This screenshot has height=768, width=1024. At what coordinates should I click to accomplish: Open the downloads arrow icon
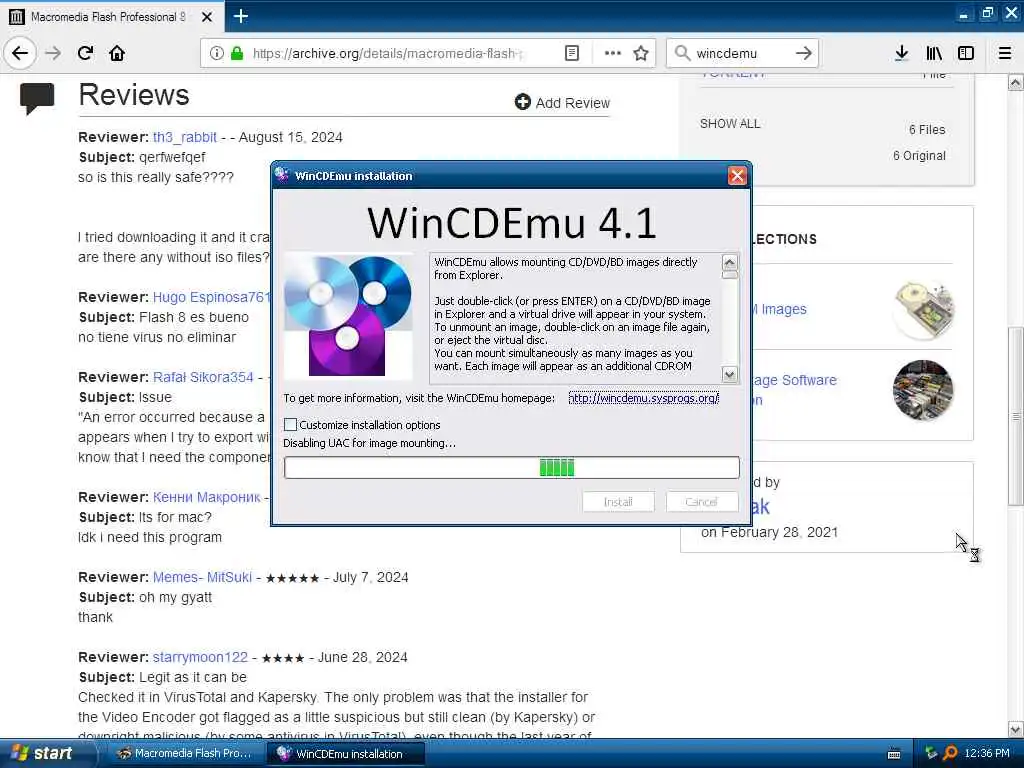(x=901, y=53)
